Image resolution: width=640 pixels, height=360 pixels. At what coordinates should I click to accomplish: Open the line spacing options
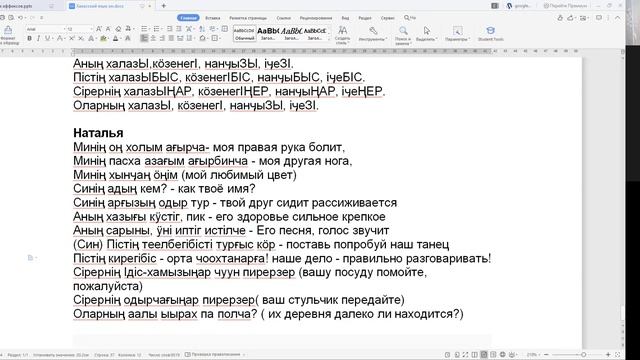coord(190,38)
